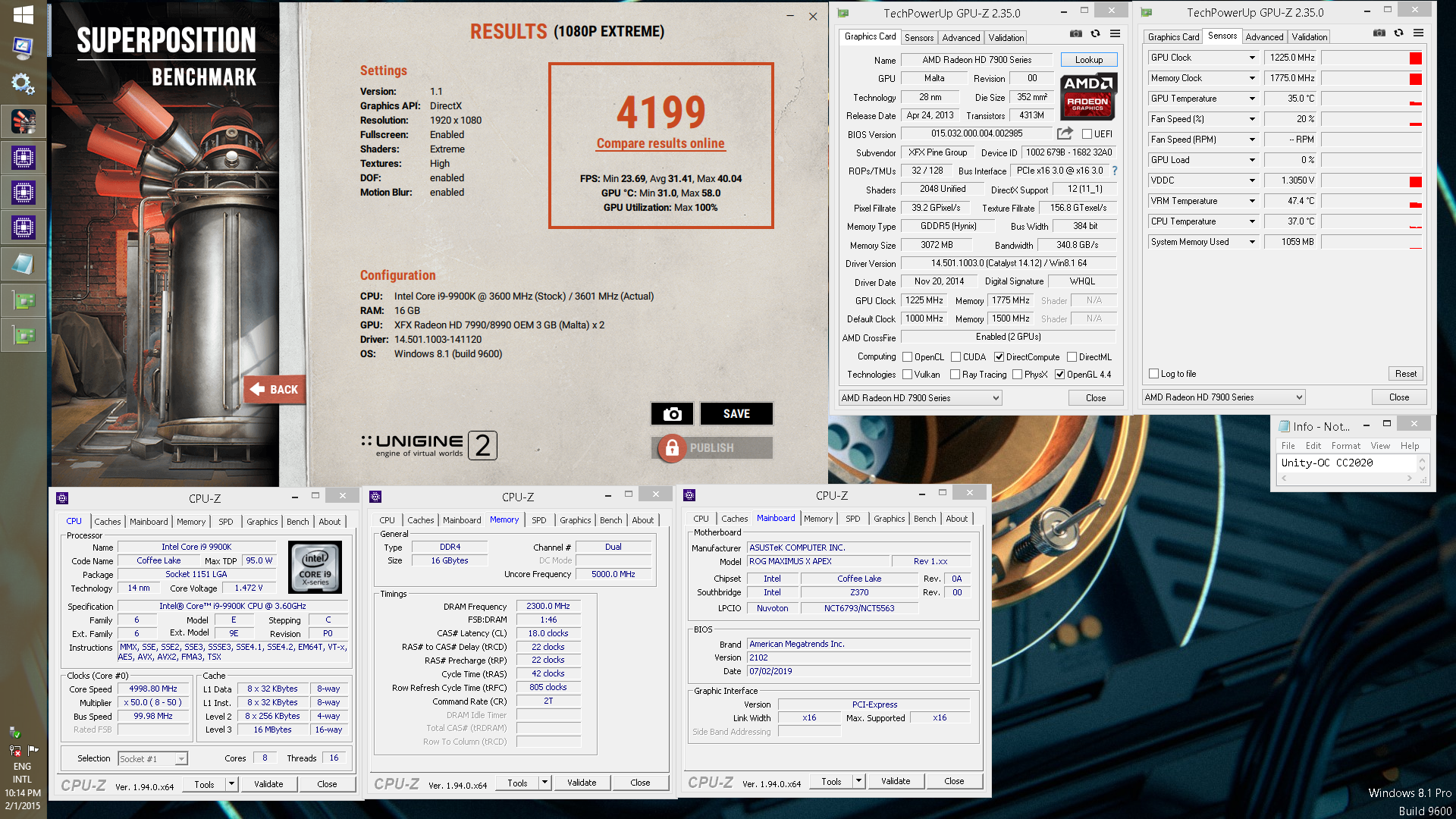Click the Reset button in GPU-Z Sensors
Viewport: 1456px width, 819px height.
pos(1405,374)
